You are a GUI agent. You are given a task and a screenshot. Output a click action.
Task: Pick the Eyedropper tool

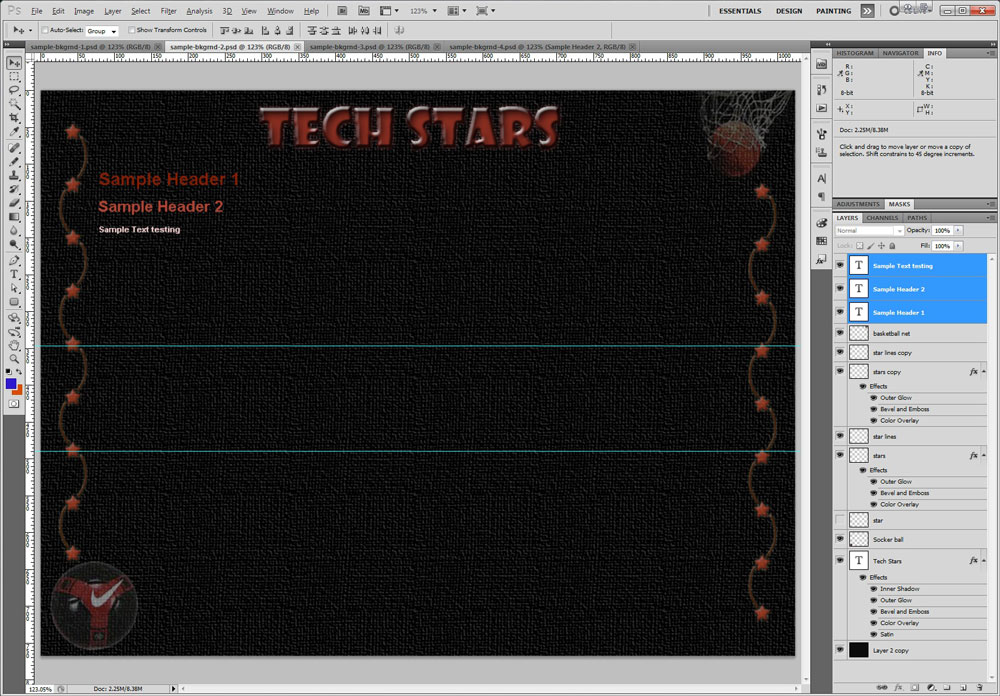coord(15,132)
